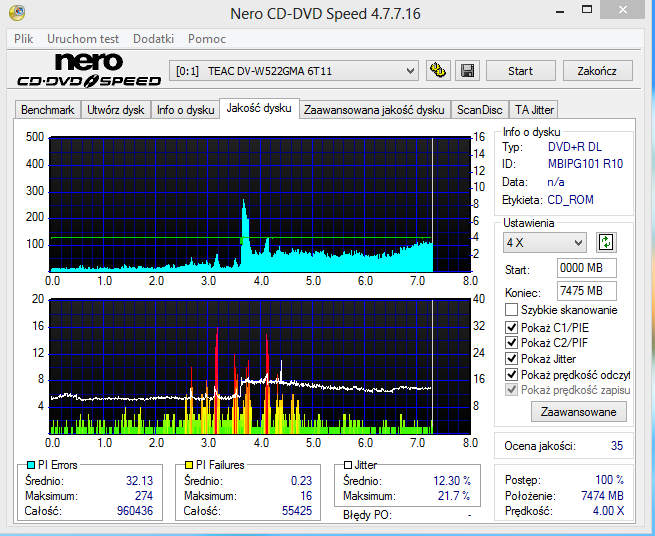Switch to the TA Jitter tab
Viewport: 655px width, 536px height.
(534, 110)
